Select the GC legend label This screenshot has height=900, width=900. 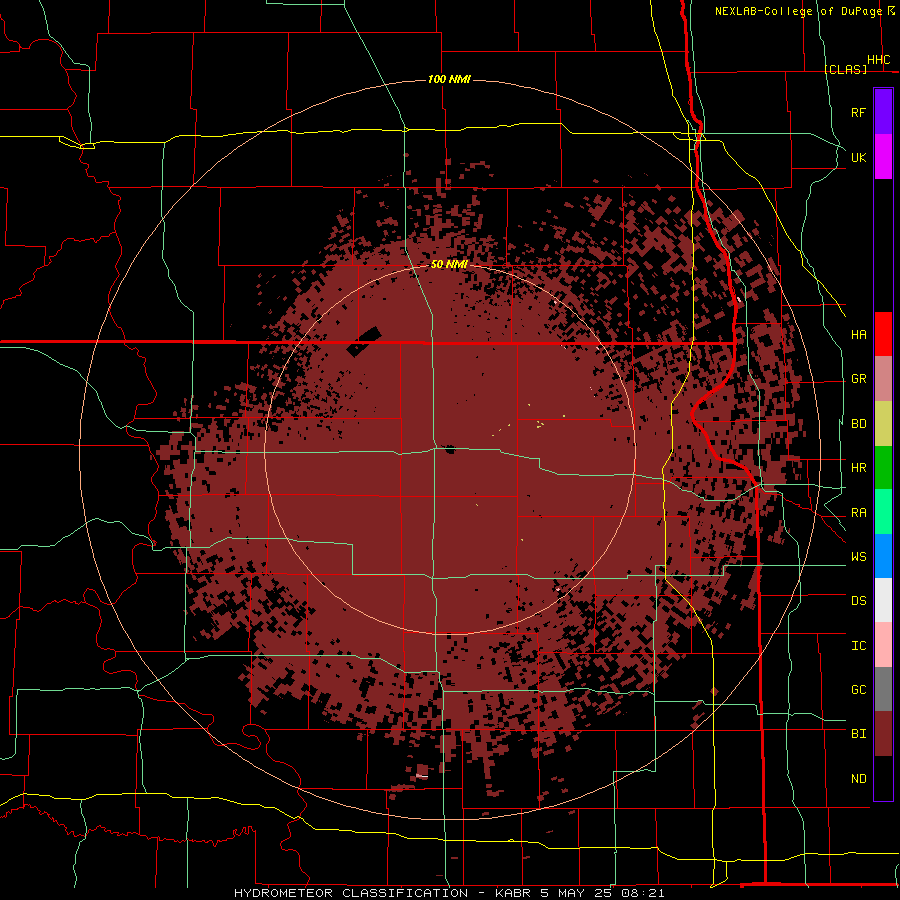click(x=858, y=690)
